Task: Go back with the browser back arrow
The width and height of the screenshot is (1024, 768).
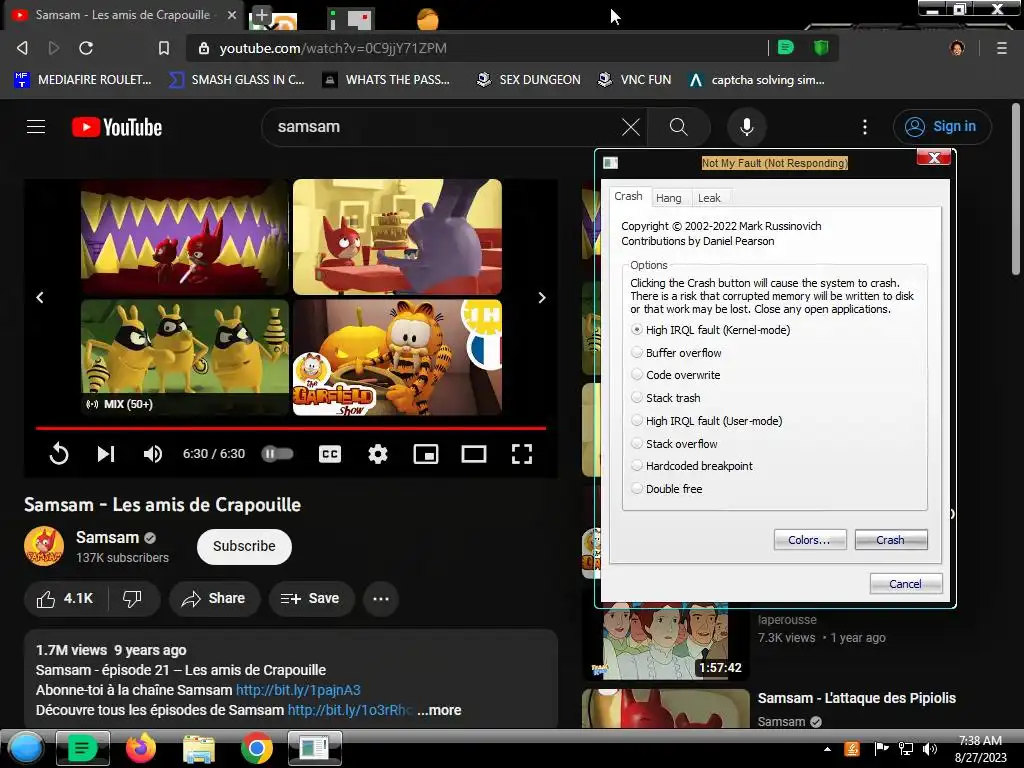Action: click(22, 48)
